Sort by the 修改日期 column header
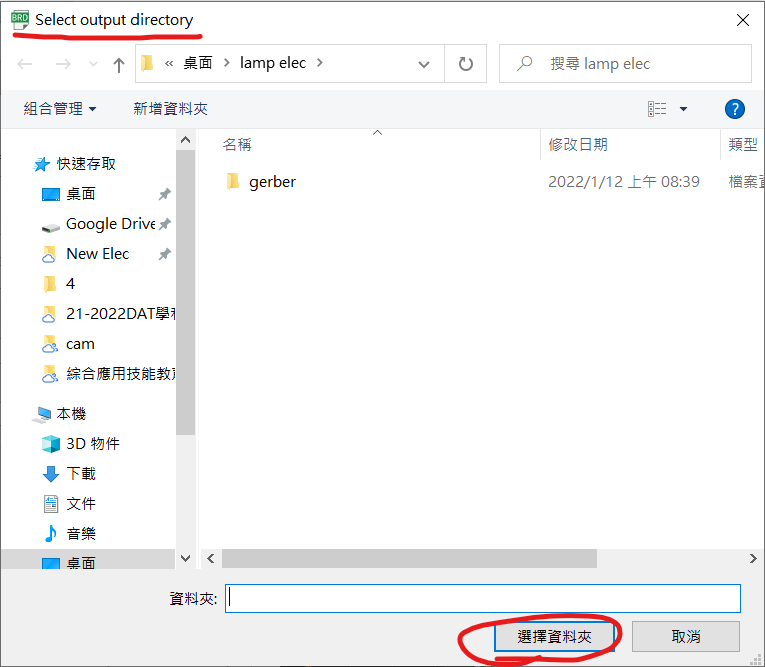The image size is (765, 667). [x=578, y=145]
